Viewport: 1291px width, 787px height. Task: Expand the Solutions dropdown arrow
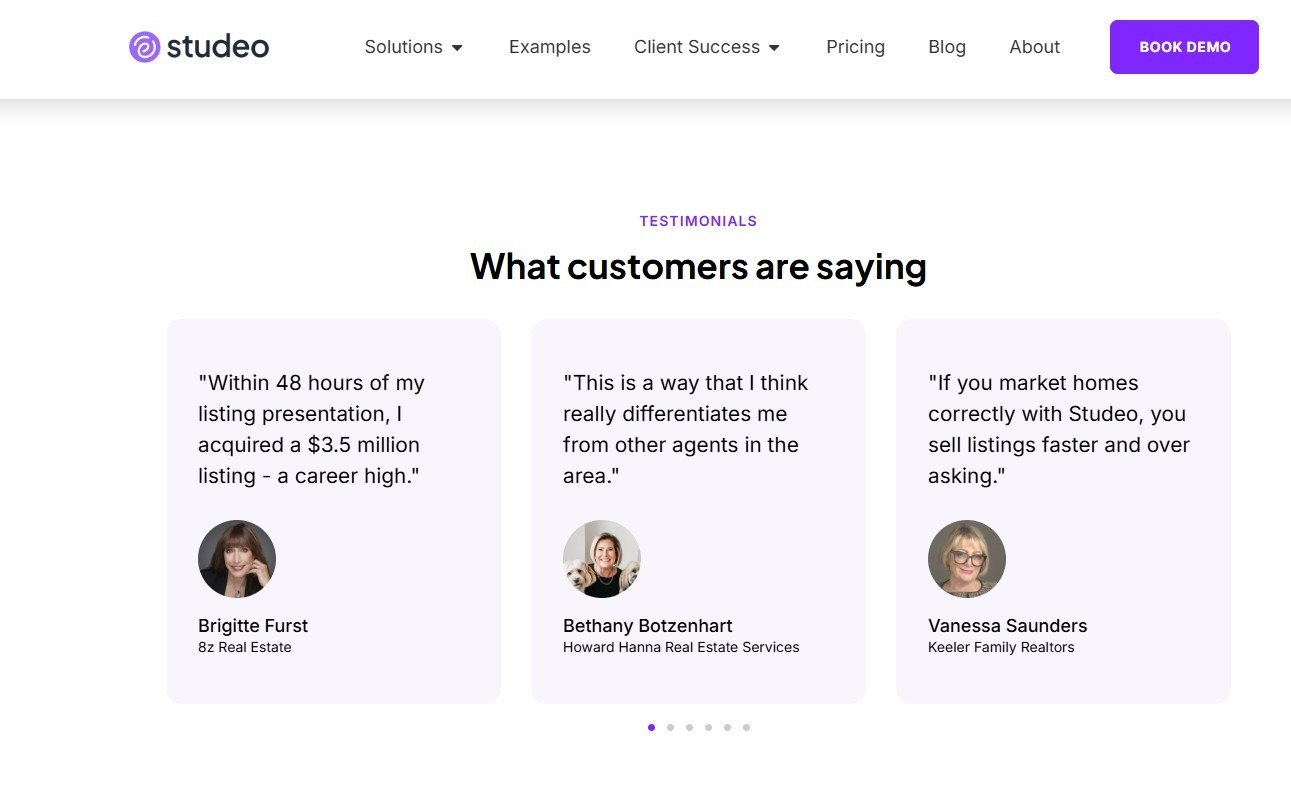(x=457, y=48)
